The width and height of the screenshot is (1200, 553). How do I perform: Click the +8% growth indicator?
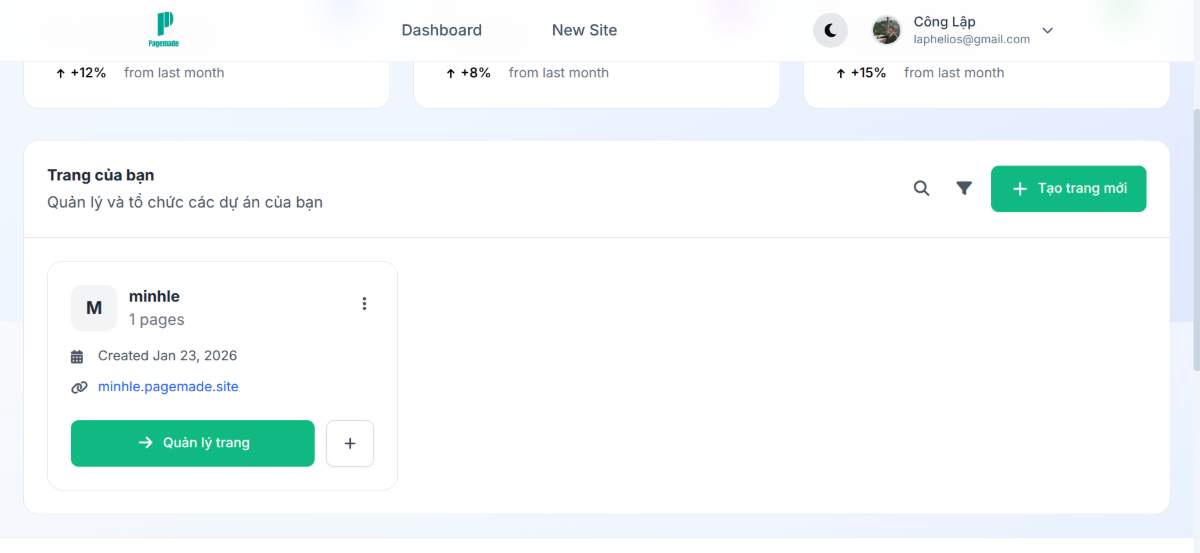coord(468,72)
